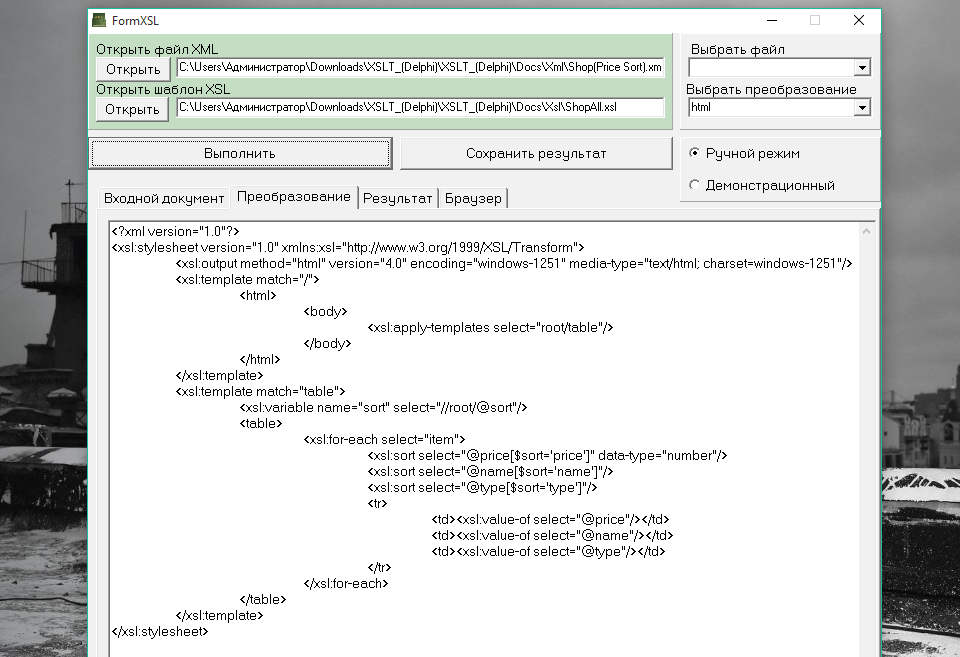Click the xsl:sort select="@name[...]" line
The width and height of the screenshot is (960, 657).
(490, 471)
